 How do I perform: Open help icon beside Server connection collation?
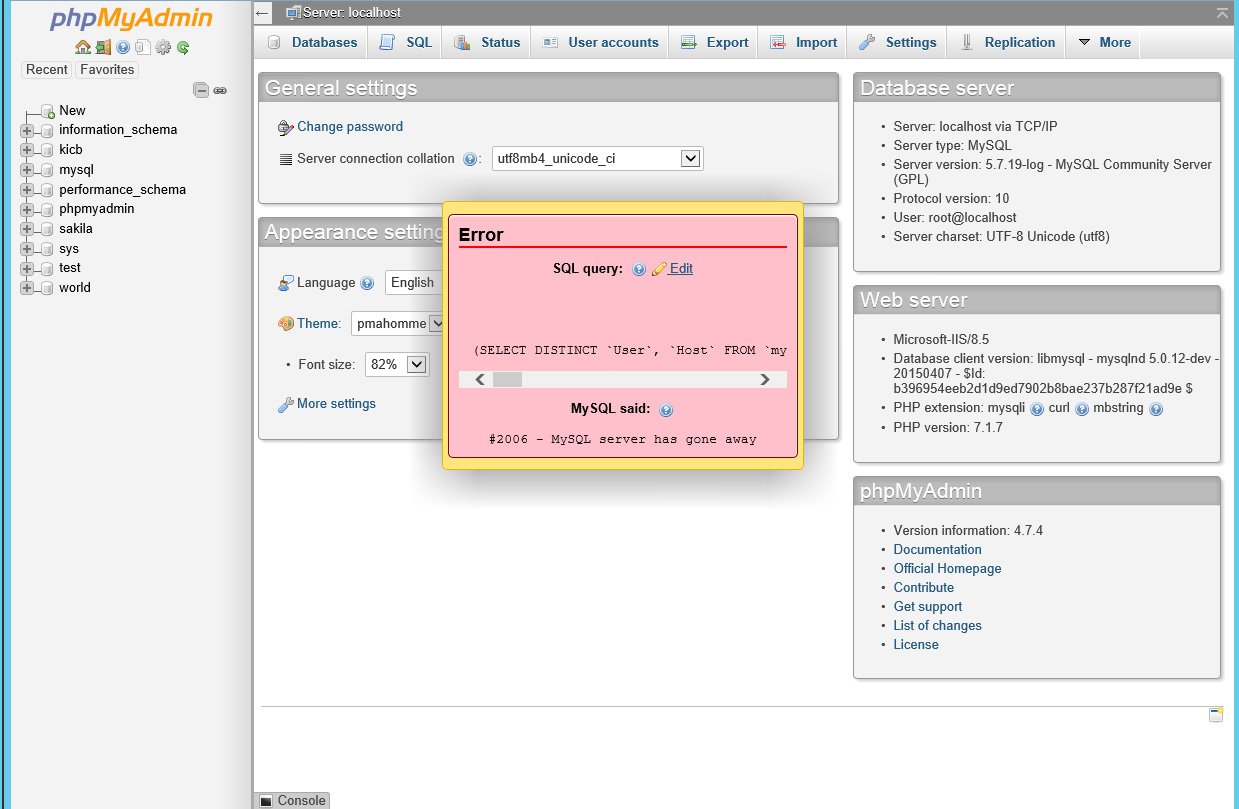[x=470, y=158]
